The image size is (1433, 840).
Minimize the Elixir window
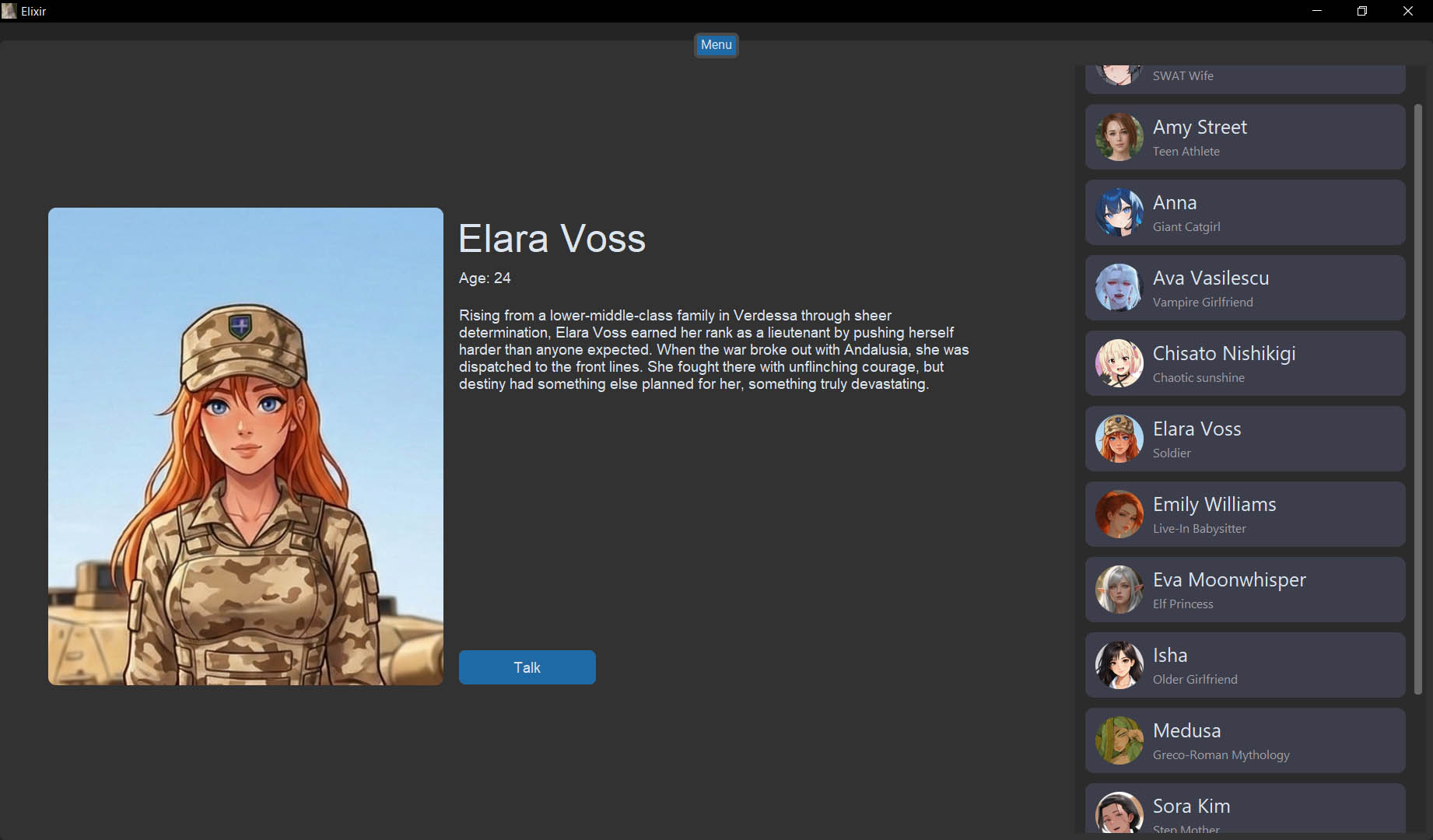1317,11
